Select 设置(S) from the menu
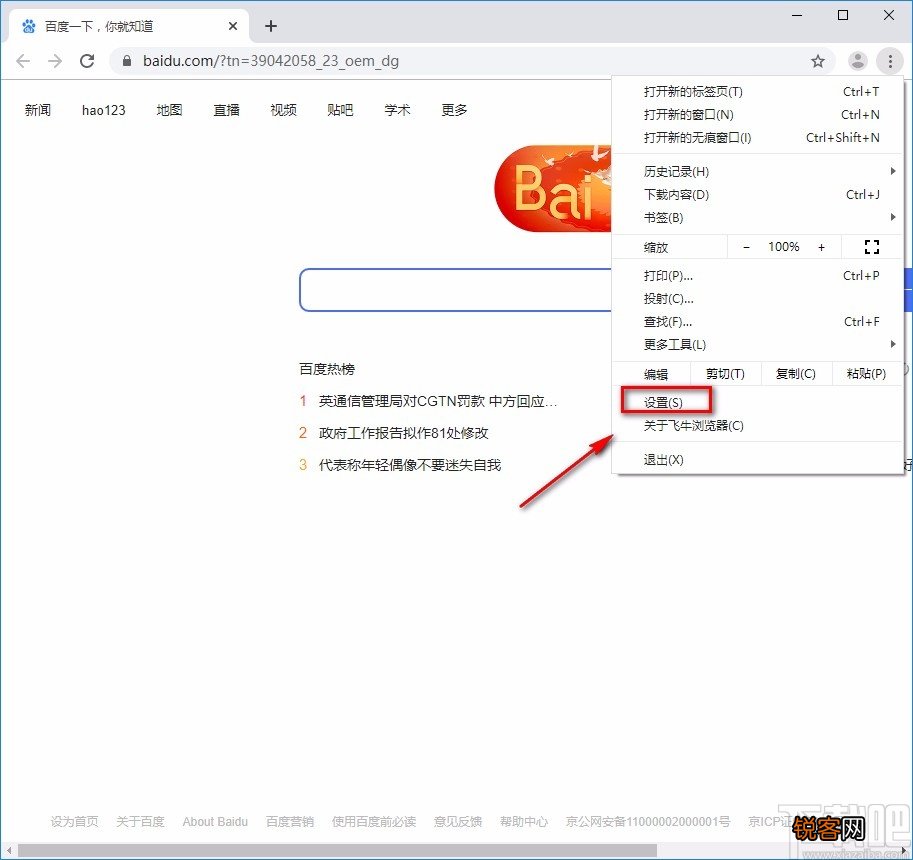The width and height of the screenshot is (913, 860). (x=665, y=400)
